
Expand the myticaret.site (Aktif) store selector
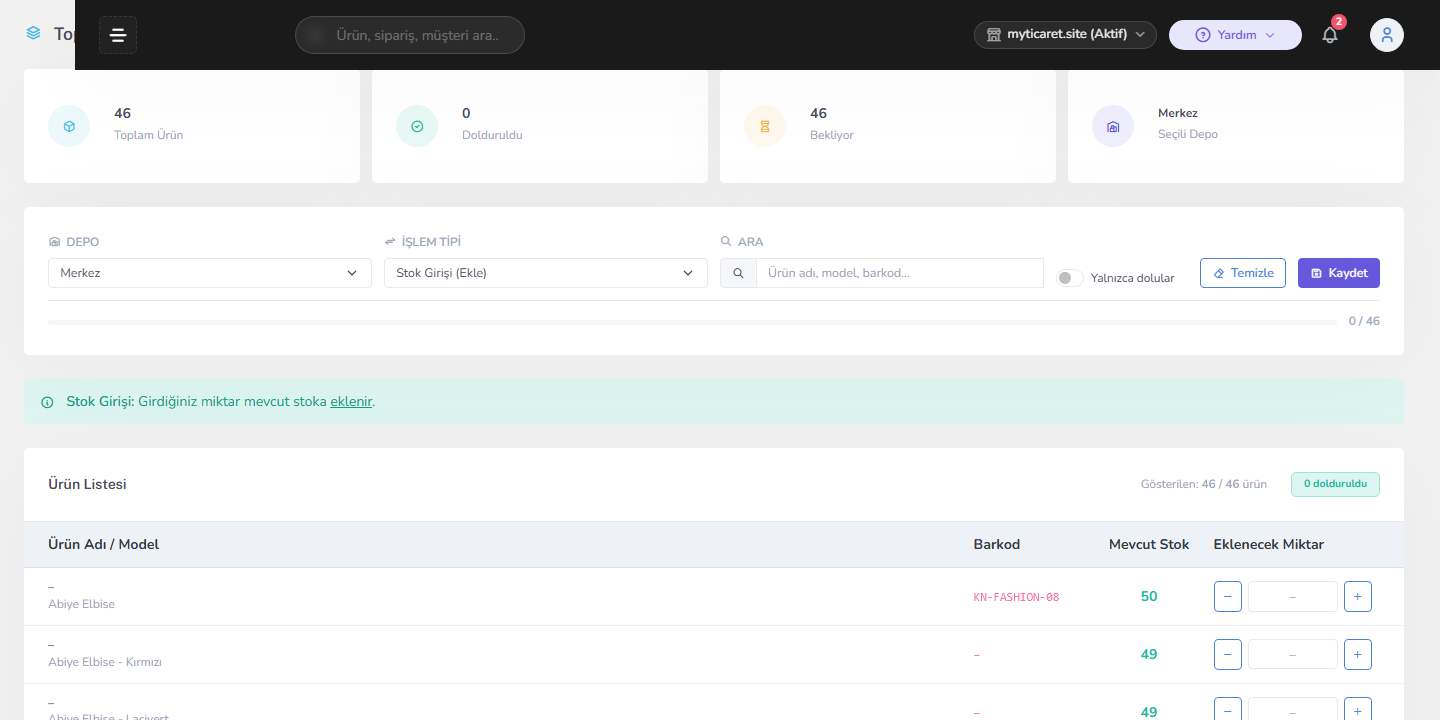click(1065, 35)
